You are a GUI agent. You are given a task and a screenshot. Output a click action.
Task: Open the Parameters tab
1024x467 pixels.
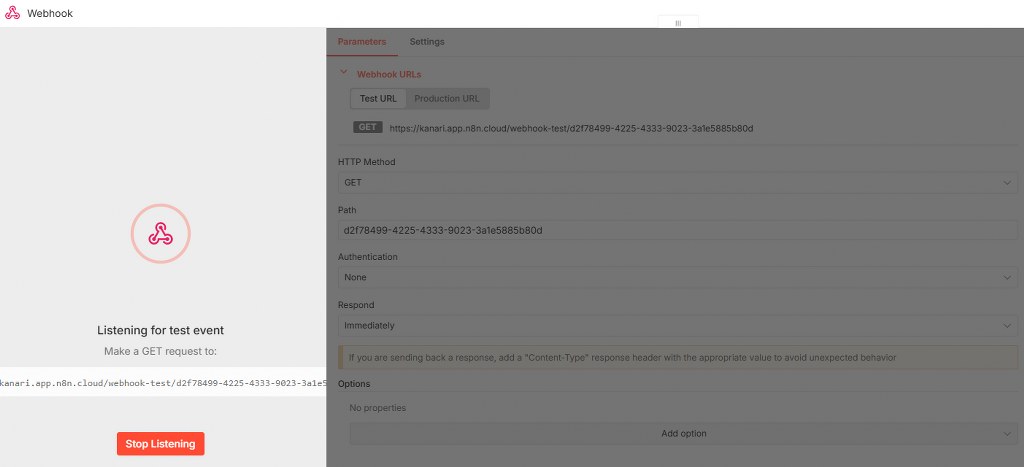click(x=362, y=42)
